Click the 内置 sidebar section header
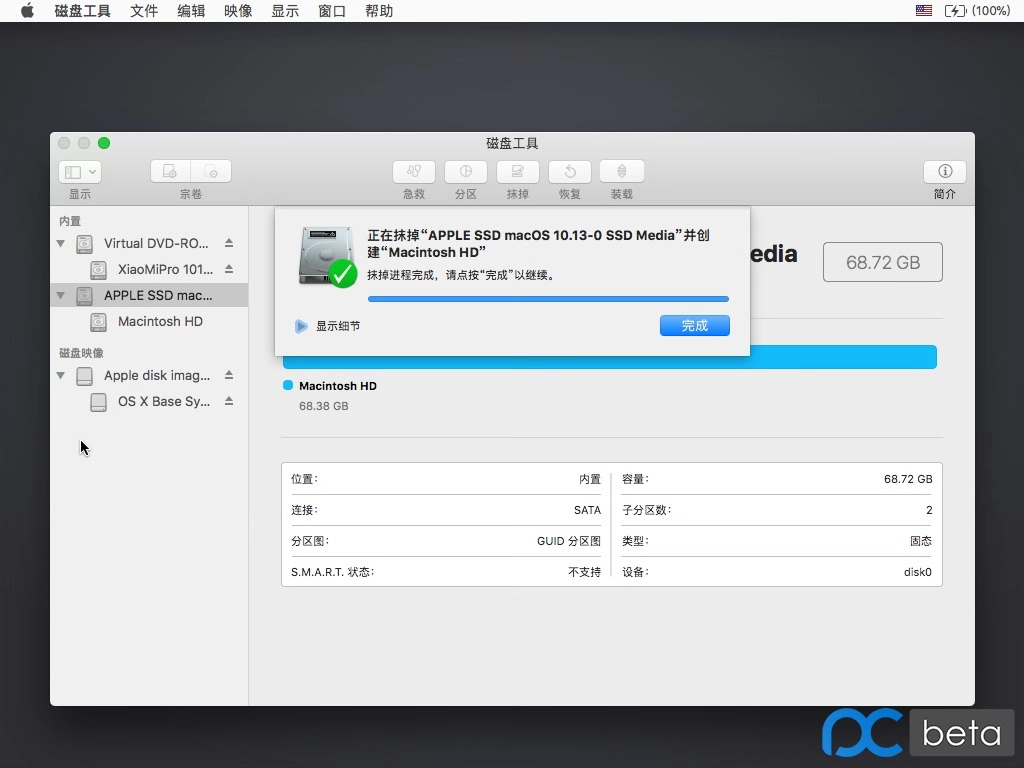 pos(70,221)
